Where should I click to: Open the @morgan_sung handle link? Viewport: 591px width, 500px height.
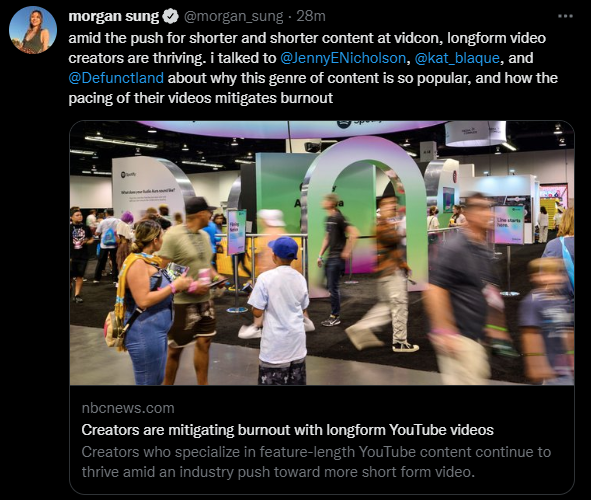pos(233,16)
